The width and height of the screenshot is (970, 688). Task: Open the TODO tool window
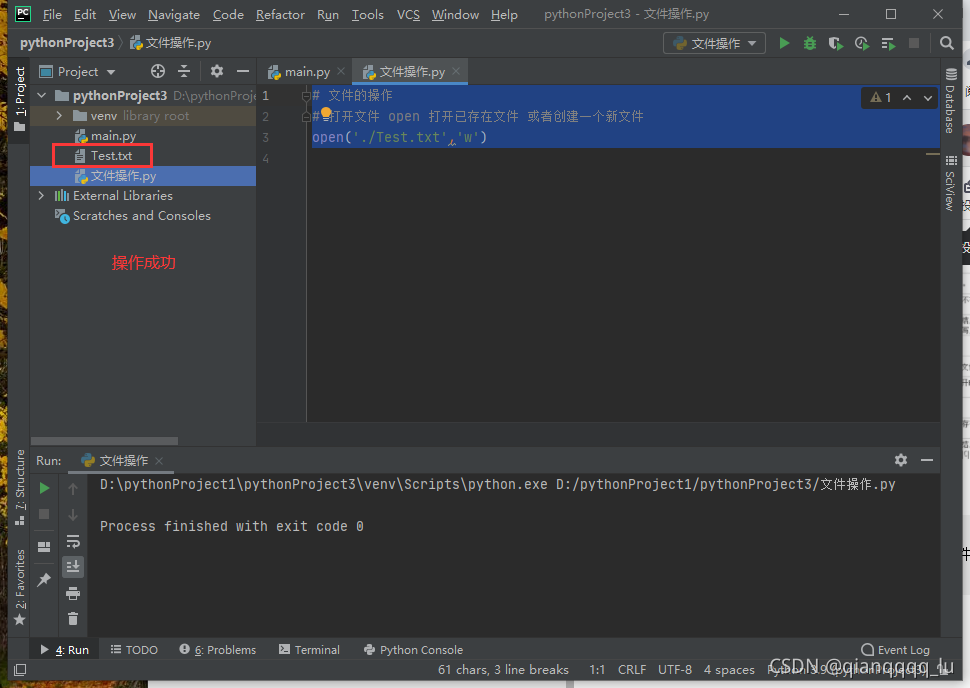point(134,650)
